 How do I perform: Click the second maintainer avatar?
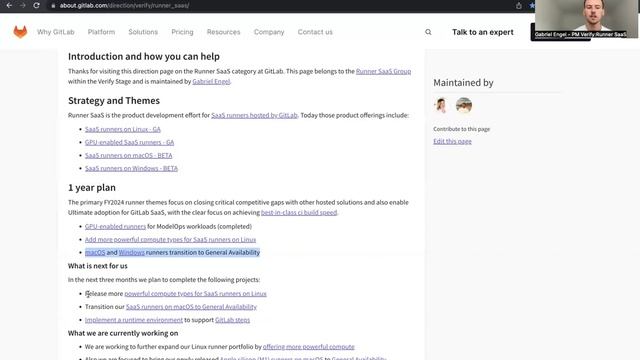(464, 105)
